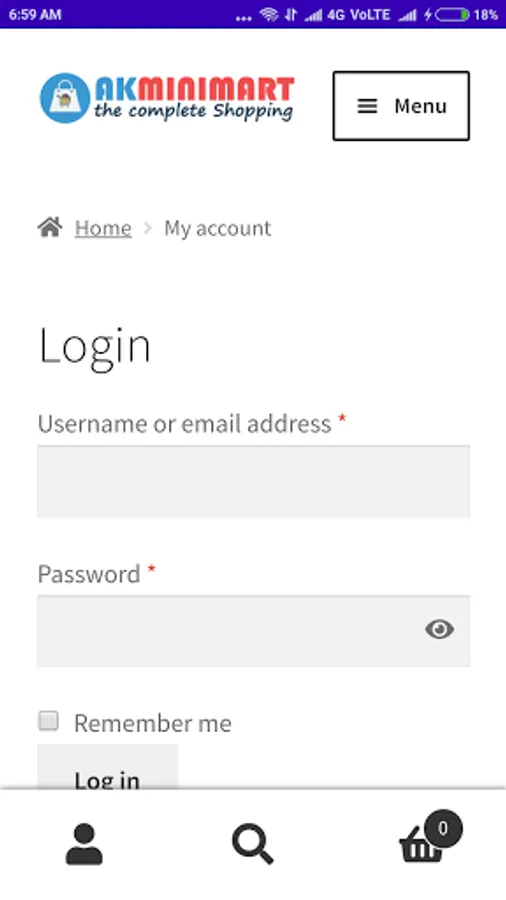Focus the Username or email address field
The width and height of the screenshot is (506, 900).
tap(254, 482)
